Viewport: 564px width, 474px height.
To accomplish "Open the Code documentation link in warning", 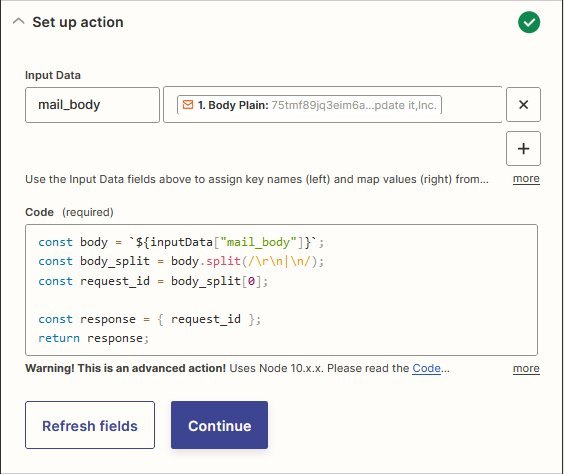I will [427, 368].
